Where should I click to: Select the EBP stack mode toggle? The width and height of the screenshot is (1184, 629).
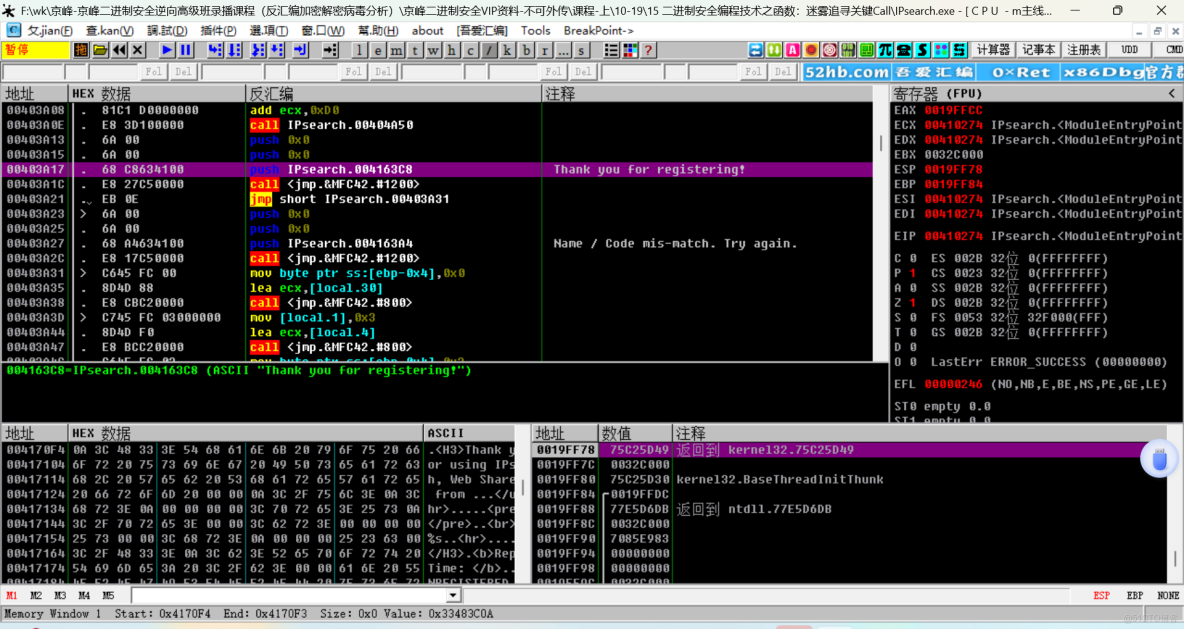click(1135, 595)
